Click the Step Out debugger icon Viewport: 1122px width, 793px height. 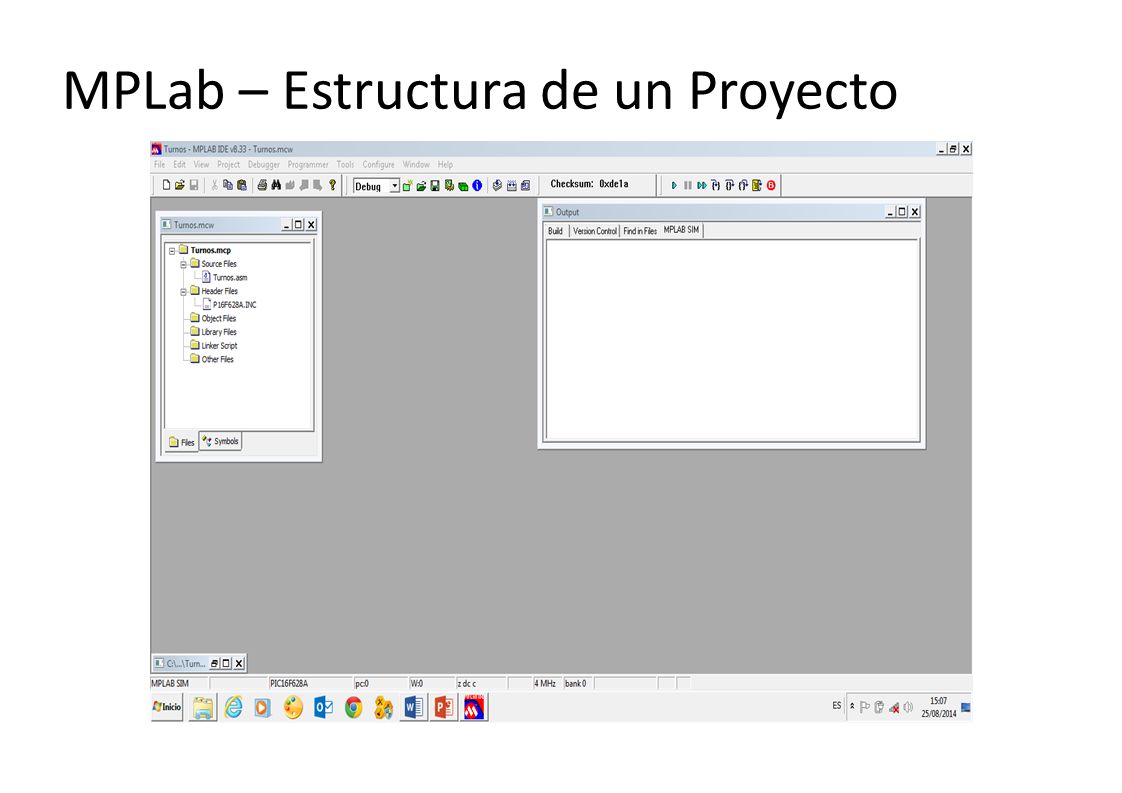[743, 185]
